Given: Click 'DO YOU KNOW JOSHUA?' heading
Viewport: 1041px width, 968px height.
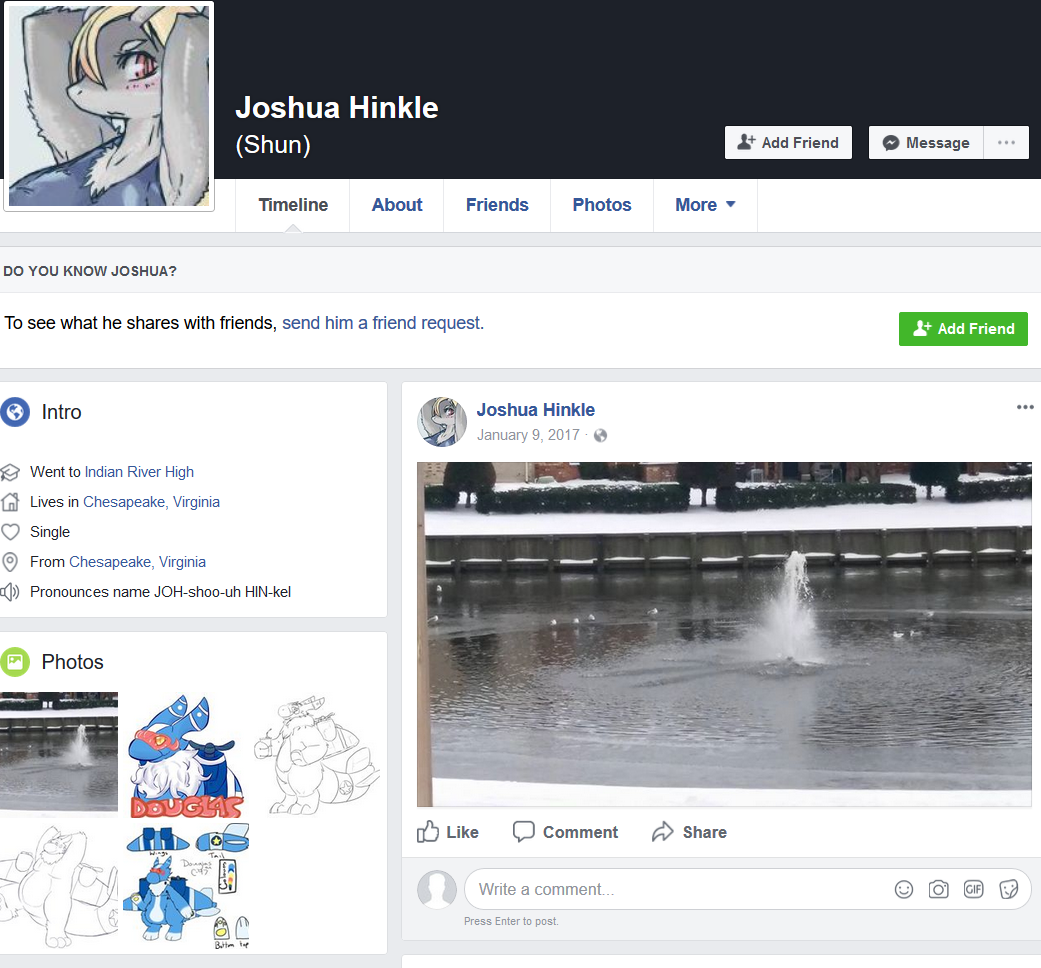Looking at the screenshot, I should click(90, 271).
